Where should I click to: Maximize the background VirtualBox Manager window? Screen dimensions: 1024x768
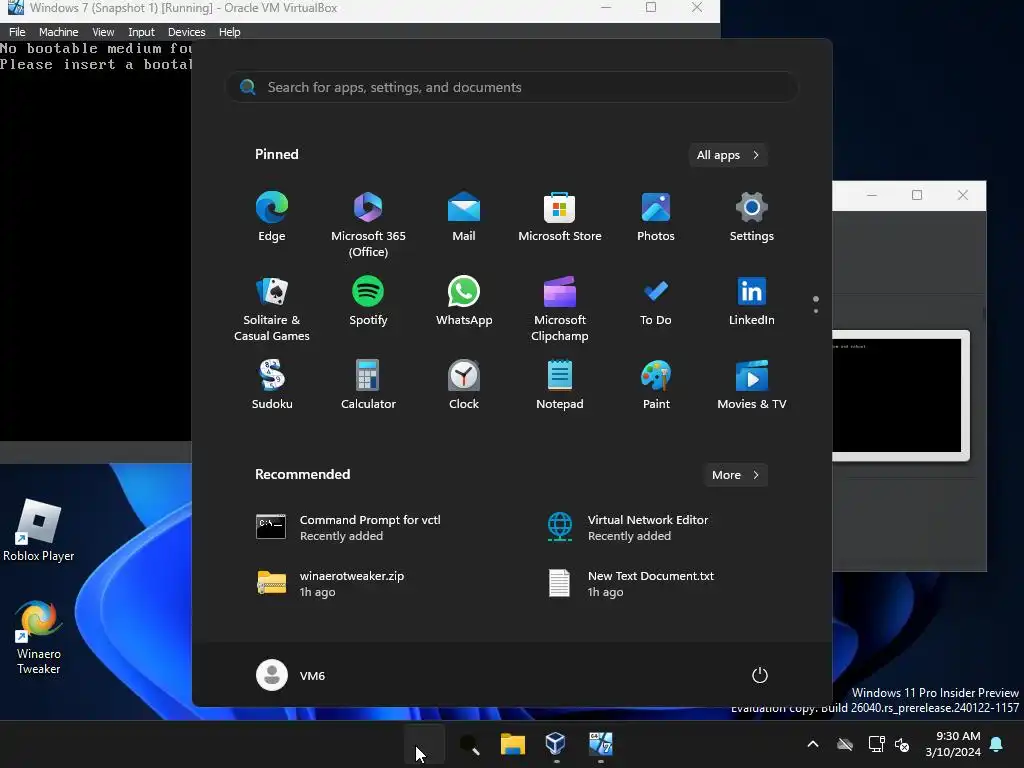pos(917,195)
